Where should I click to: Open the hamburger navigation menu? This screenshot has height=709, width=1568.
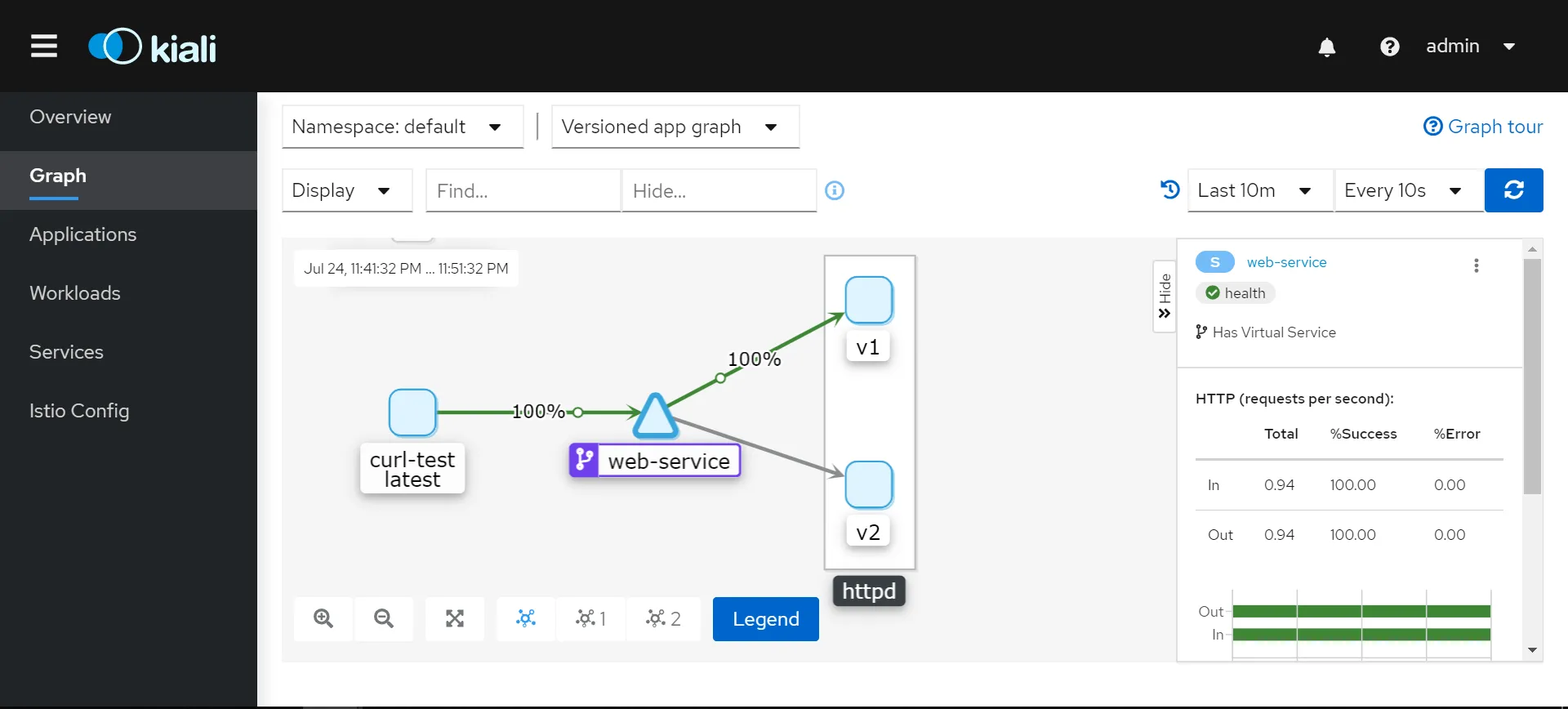point(44,47)
